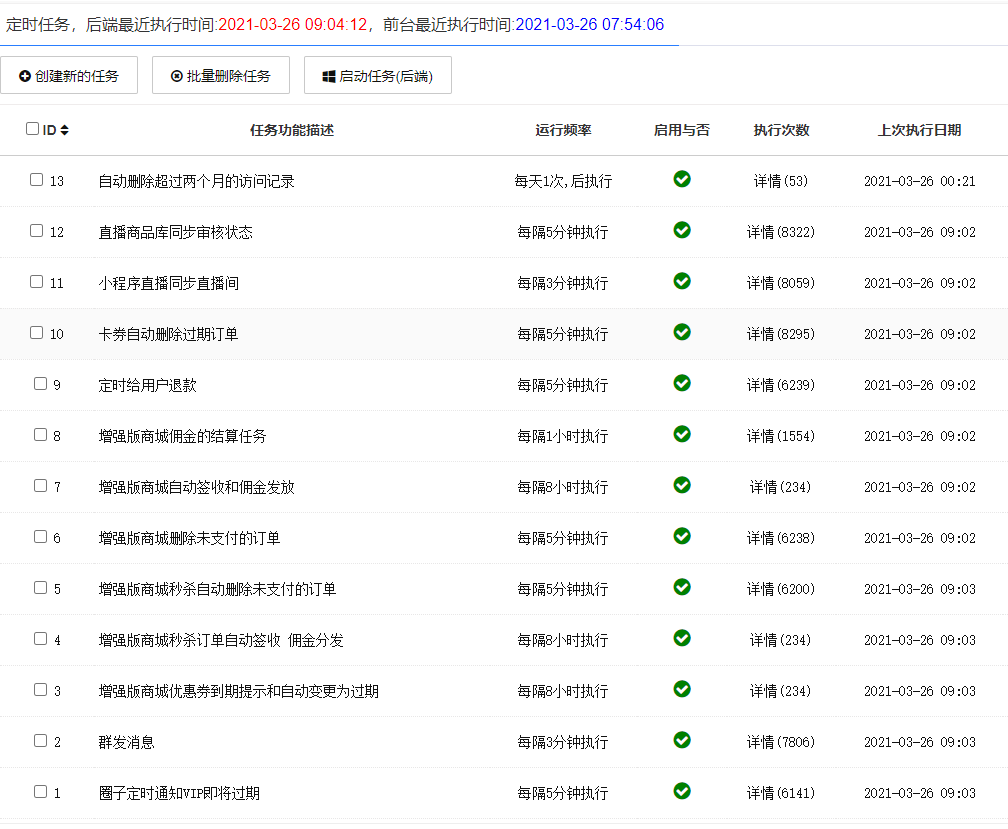Click the 增强版商城删除未支付的订单 description row

point(189,538)
